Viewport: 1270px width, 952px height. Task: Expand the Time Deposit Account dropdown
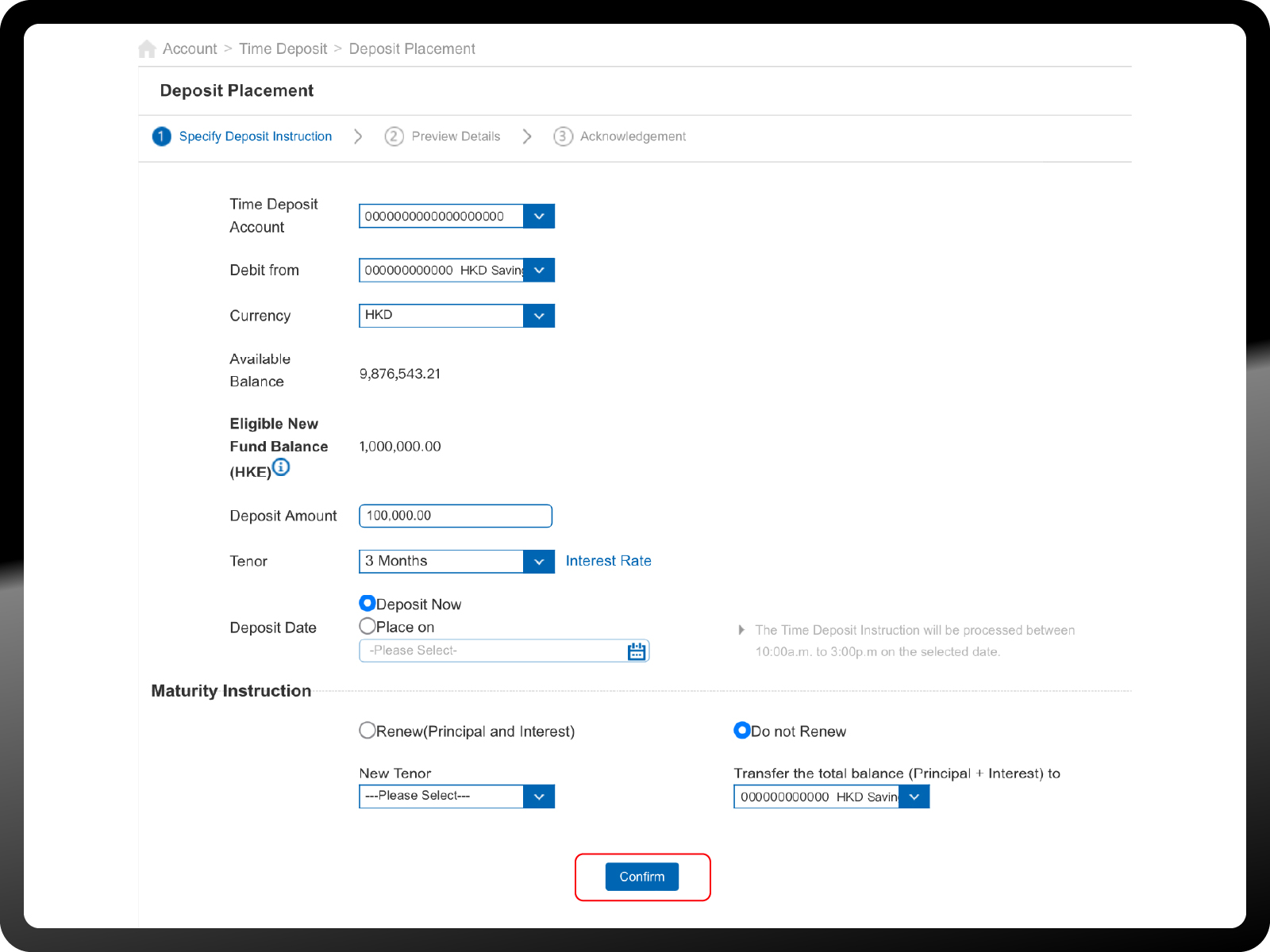pos(538,216)
